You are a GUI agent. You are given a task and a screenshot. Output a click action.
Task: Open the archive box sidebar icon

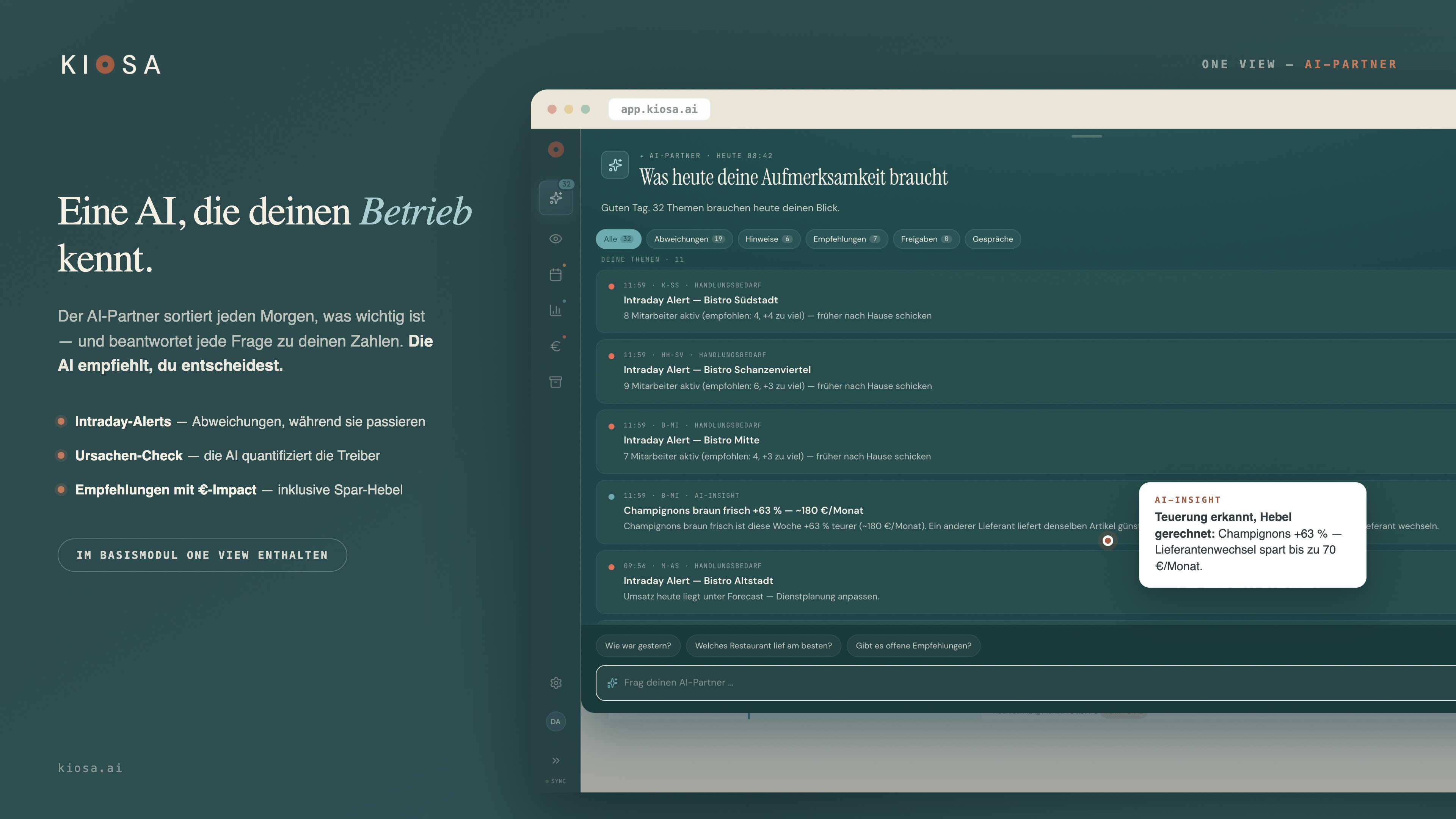point(555,382)
